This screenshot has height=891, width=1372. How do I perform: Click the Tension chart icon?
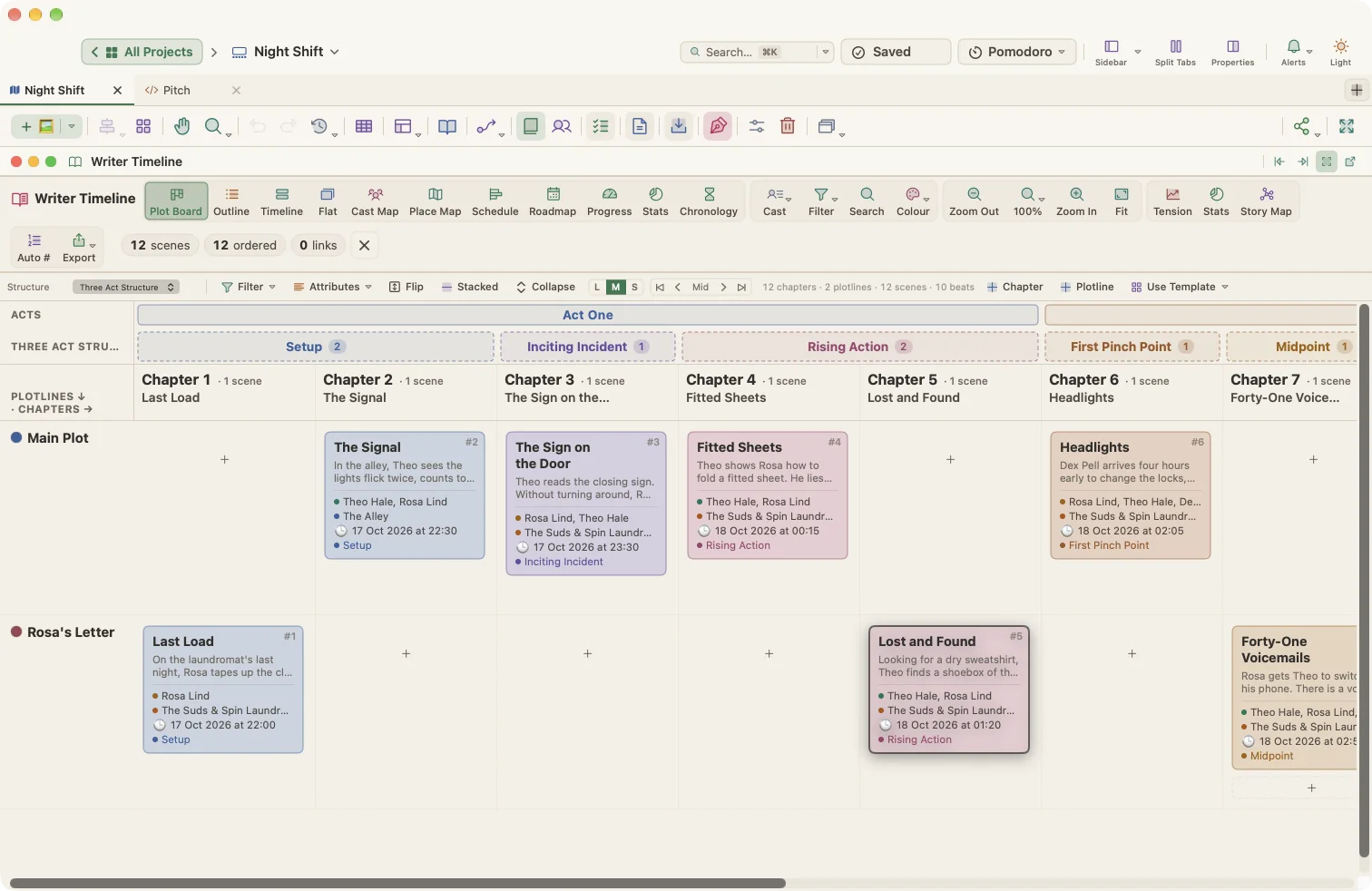pyautogui.click(x=1172, y=201)
